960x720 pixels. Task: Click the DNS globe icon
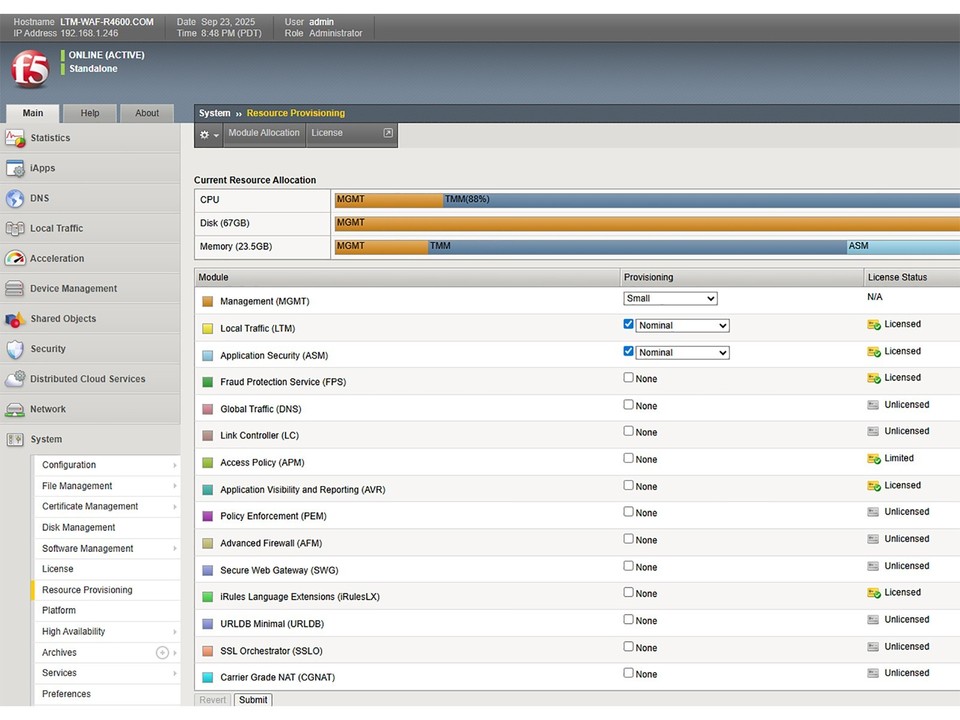[x=15, y=198]
